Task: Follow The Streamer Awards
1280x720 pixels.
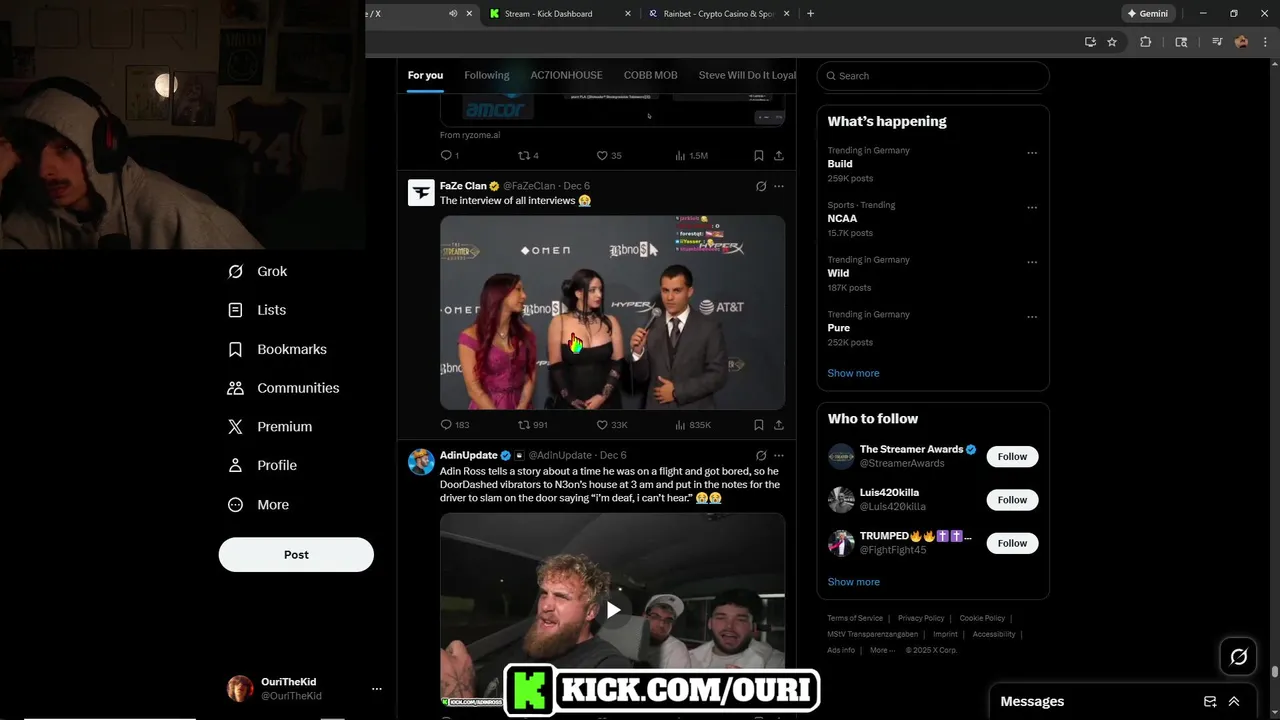Action: point(1012,457)
